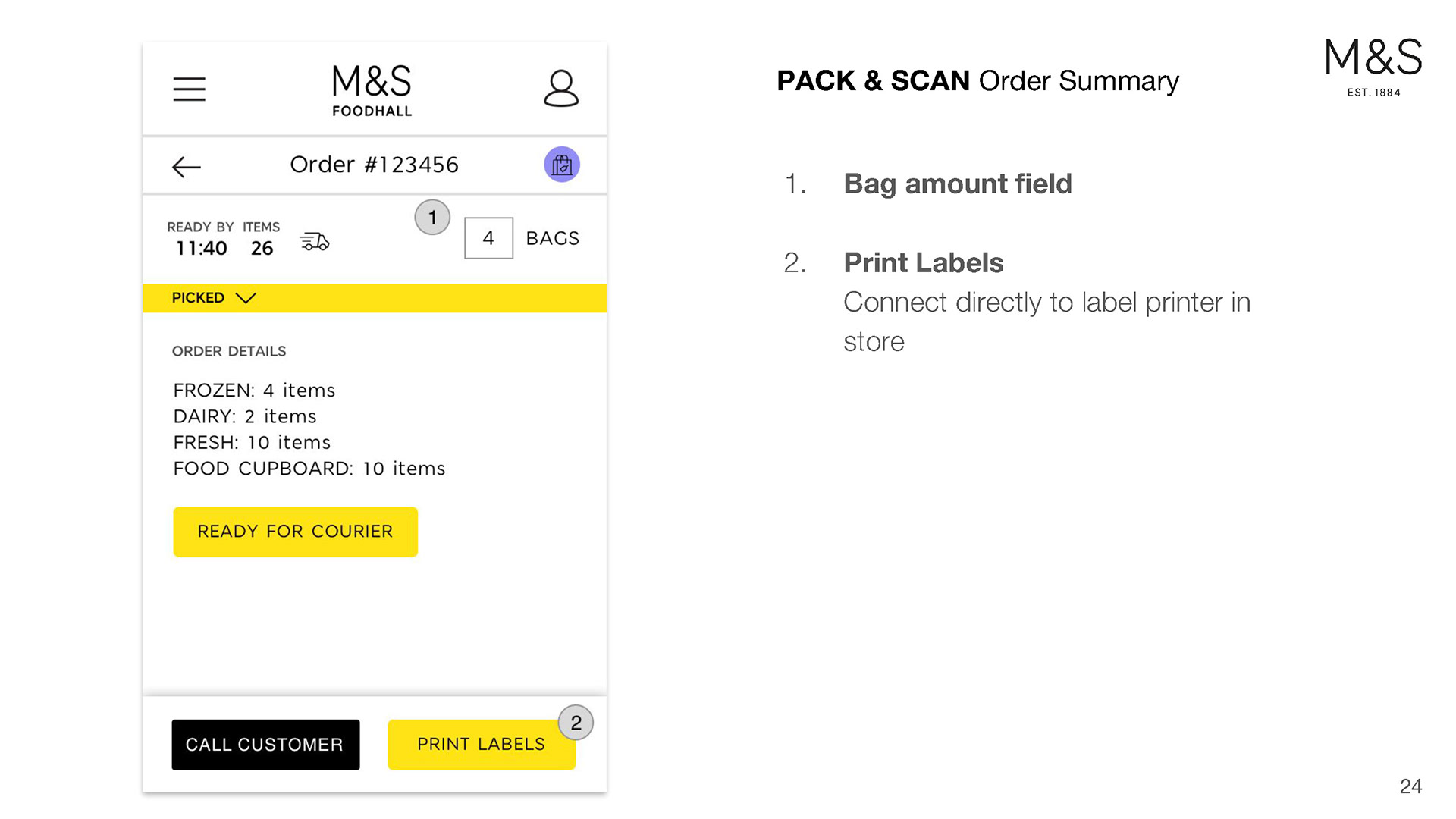
Task: Select the FOOD CUPBOARD: 10 items line
Action: (309, 468)
